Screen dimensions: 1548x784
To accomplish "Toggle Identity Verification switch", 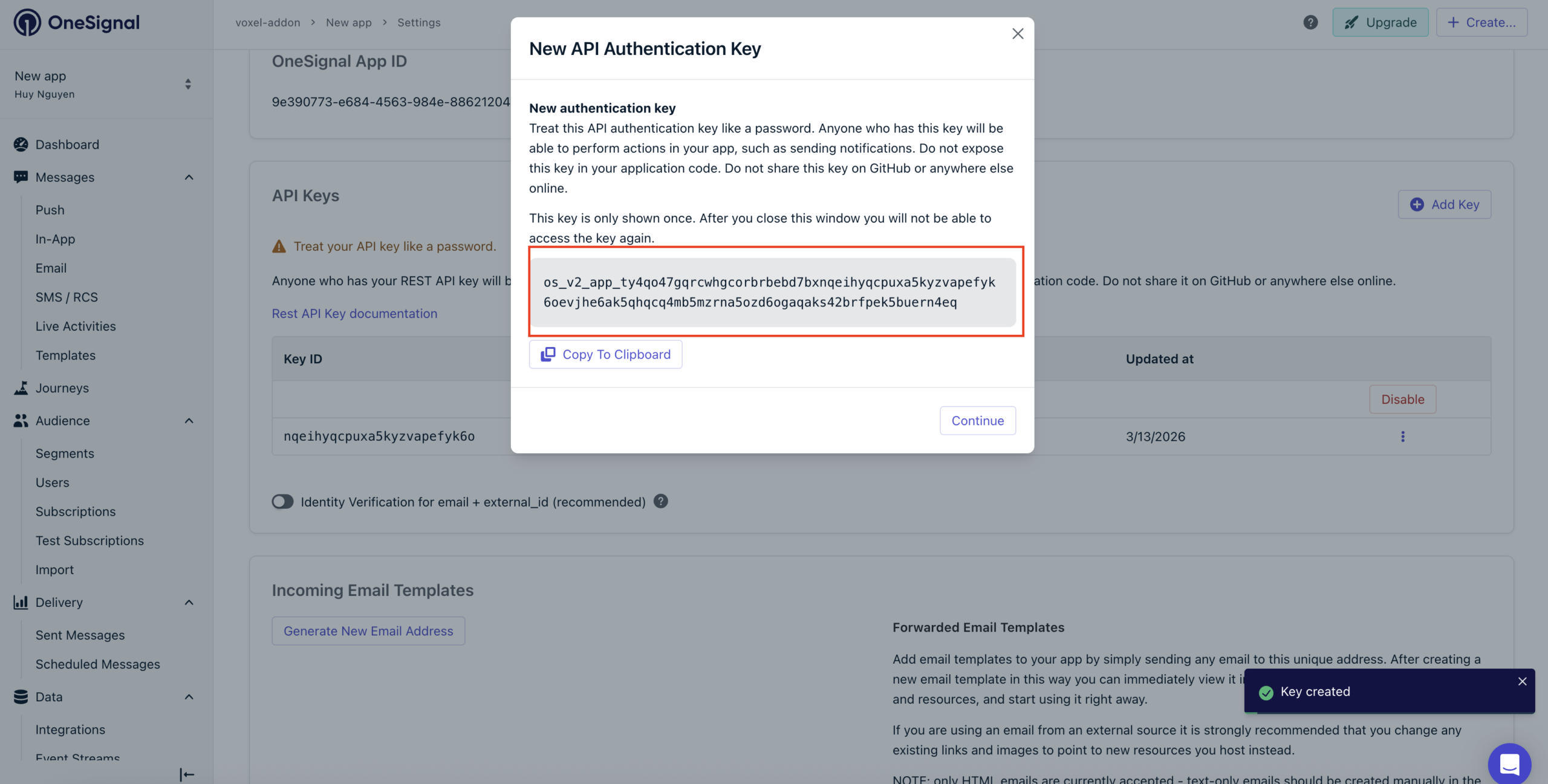I will pyautogui.click(x=282, y=502).
